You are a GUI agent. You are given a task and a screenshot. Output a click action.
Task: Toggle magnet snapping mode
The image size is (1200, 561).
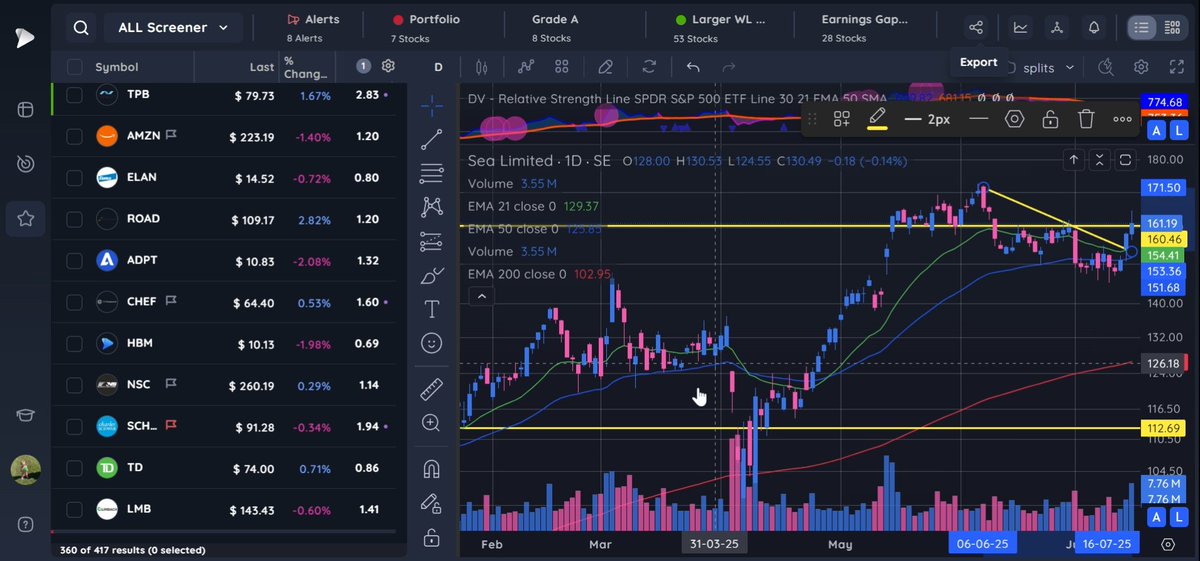pyautogui.click(x=432, y=469)
